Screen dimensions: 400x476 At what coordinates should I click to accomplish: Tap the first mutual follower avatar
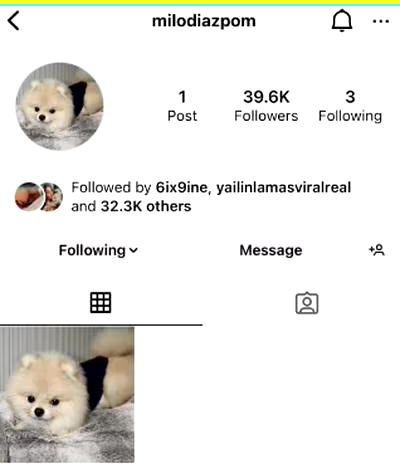point(29,197)
